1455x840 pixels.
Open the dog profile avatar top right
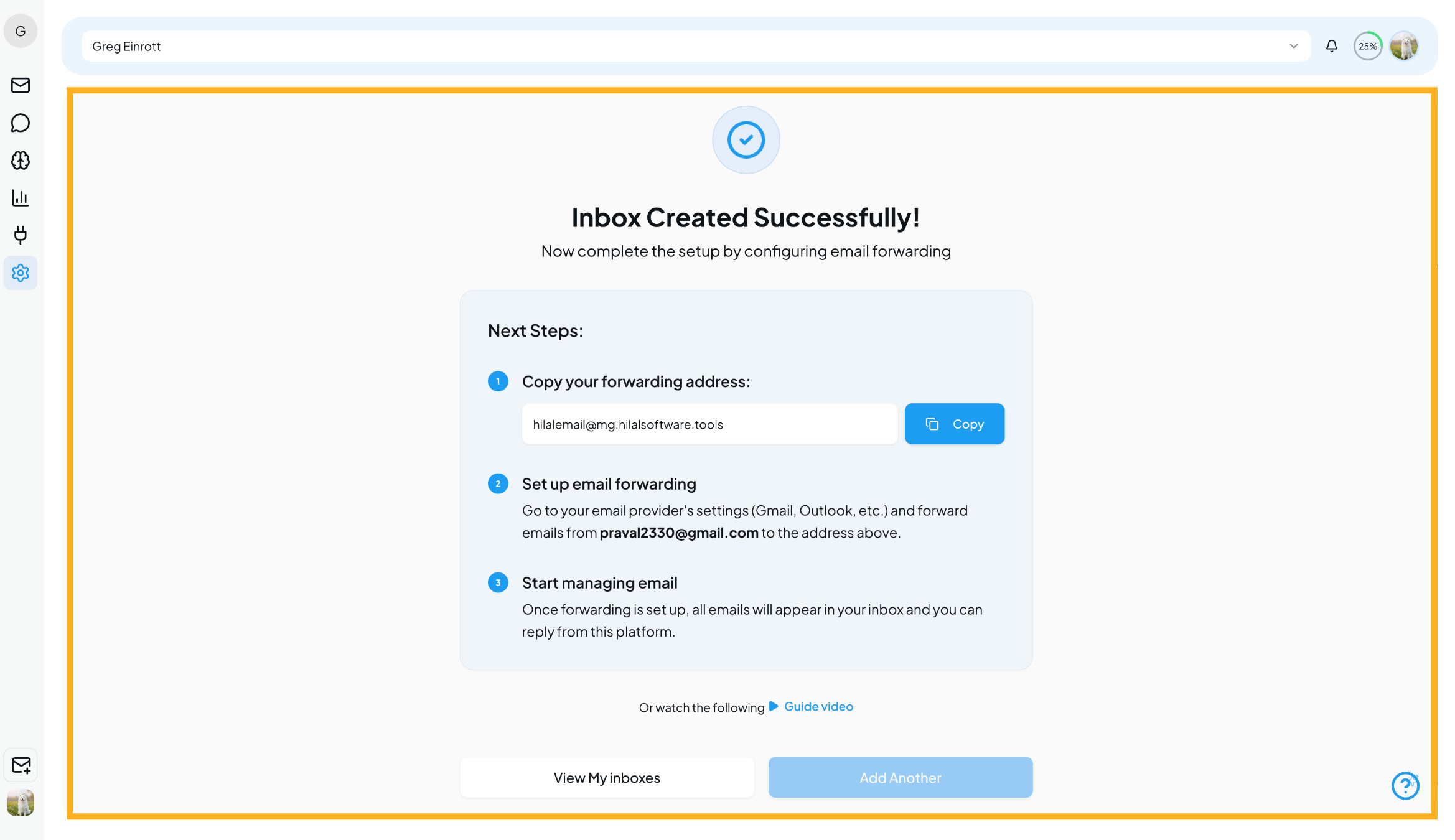click(x=1404, y=45)
